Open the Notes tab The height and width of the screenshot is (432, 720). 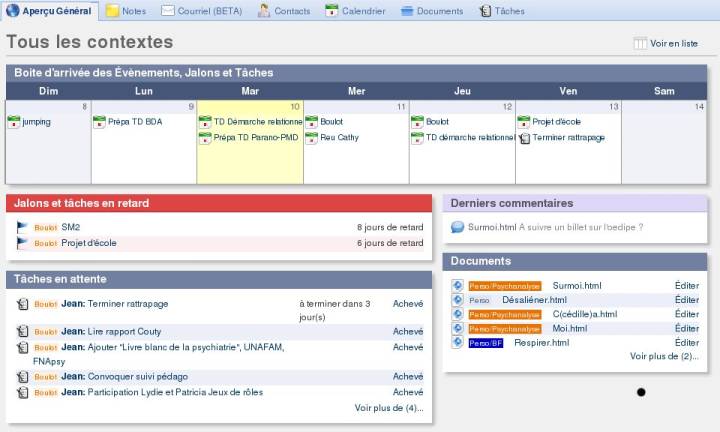point(125,11)
